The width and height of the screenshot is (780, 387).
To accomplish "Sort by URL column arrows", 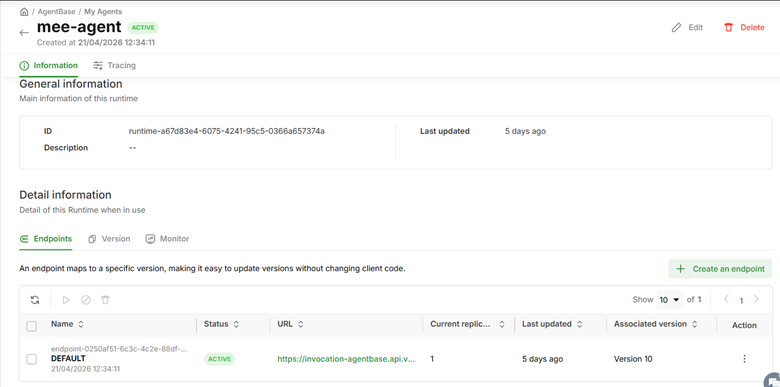I will pyautogui.click(x=300, y=324).
